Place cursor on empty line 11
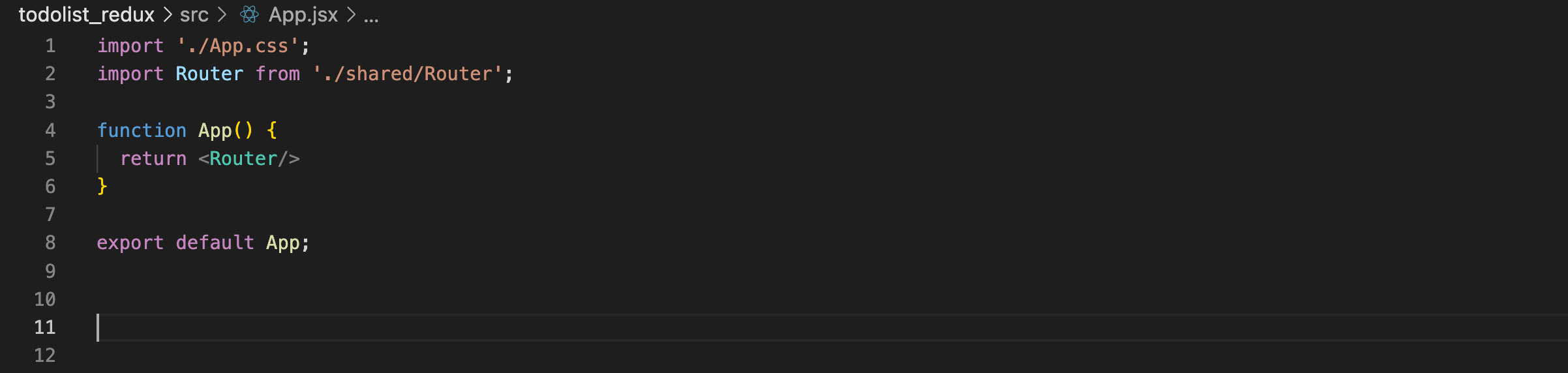This screenshot has width=1568, height=373. coord(828,327)
